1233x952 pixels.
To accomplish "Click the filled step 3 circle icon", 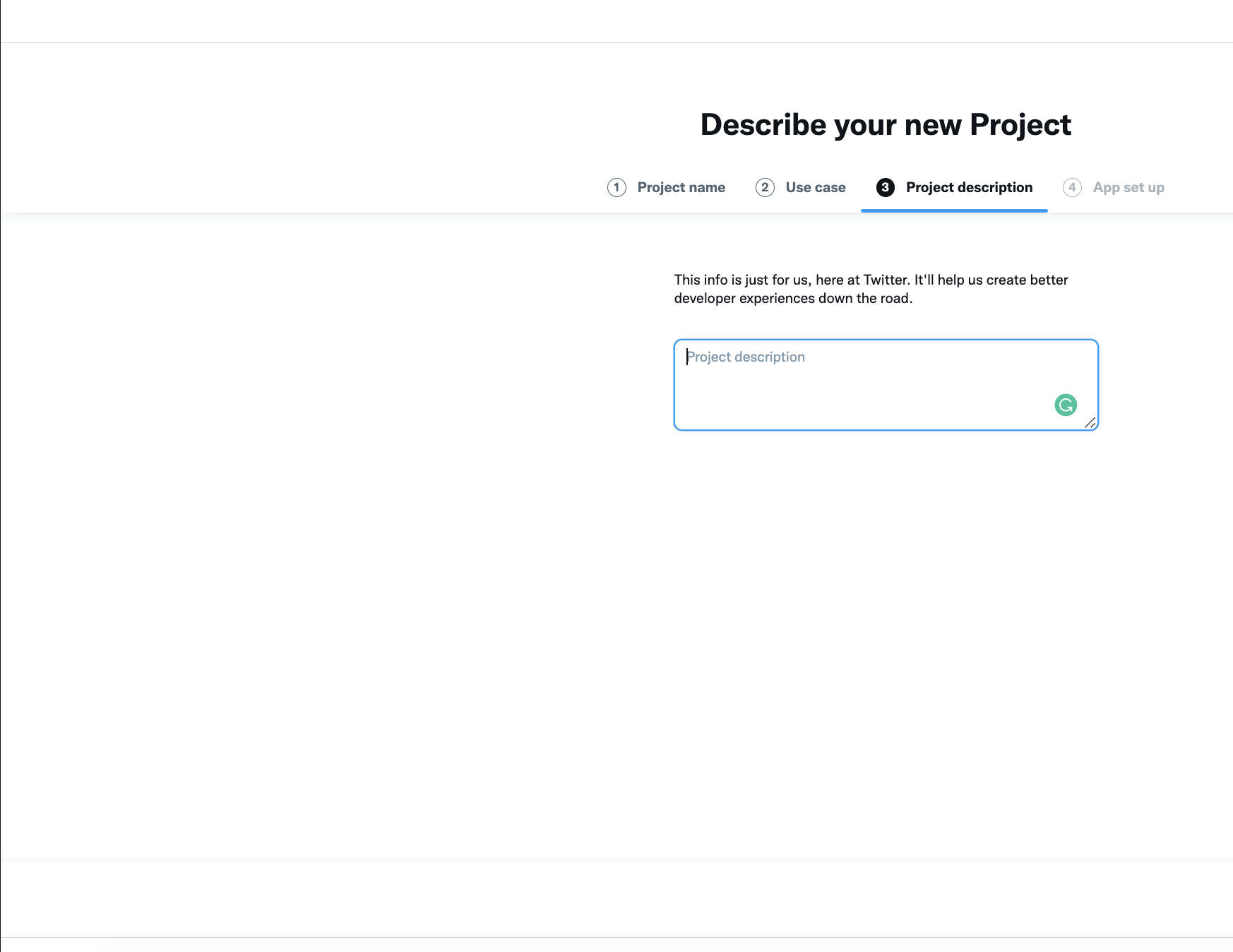I will coord(886,187).
